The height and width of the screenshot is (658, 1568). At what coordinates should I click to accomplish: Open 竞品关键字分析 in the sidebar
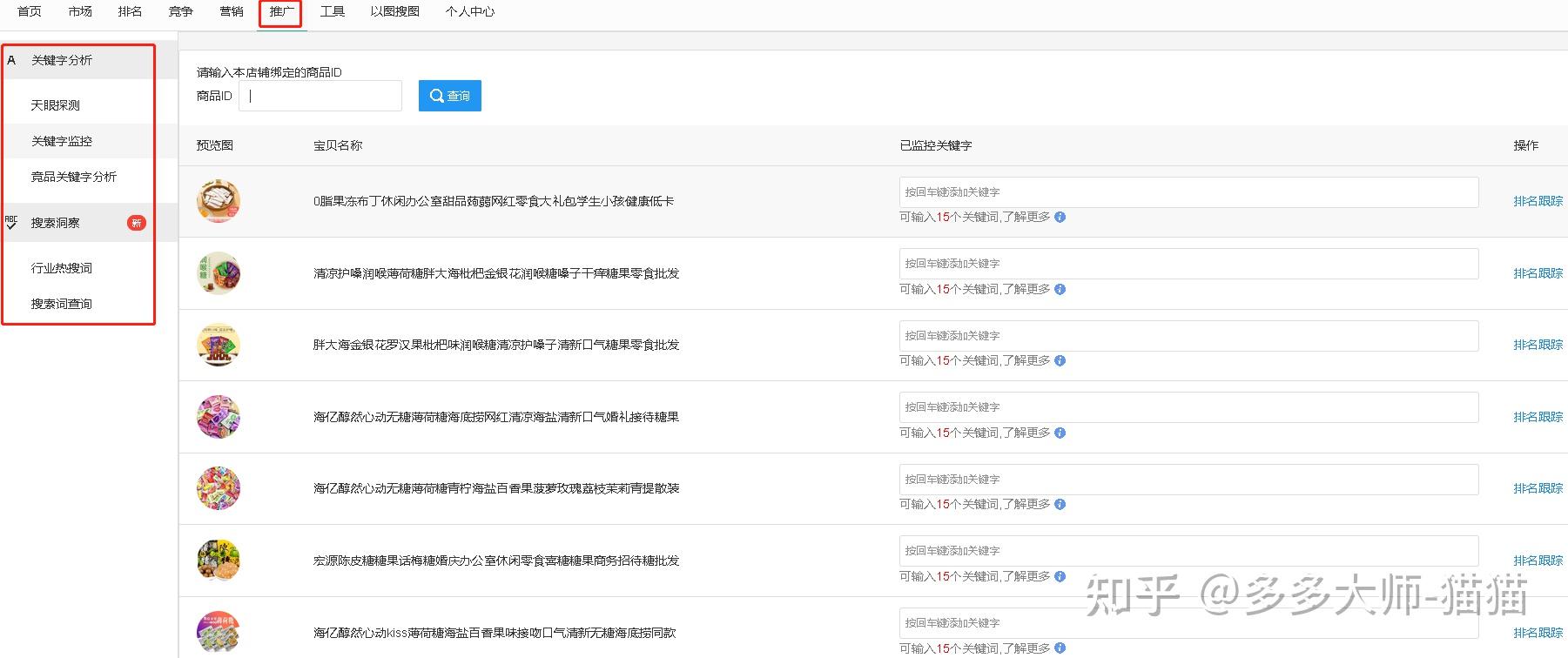74,177
